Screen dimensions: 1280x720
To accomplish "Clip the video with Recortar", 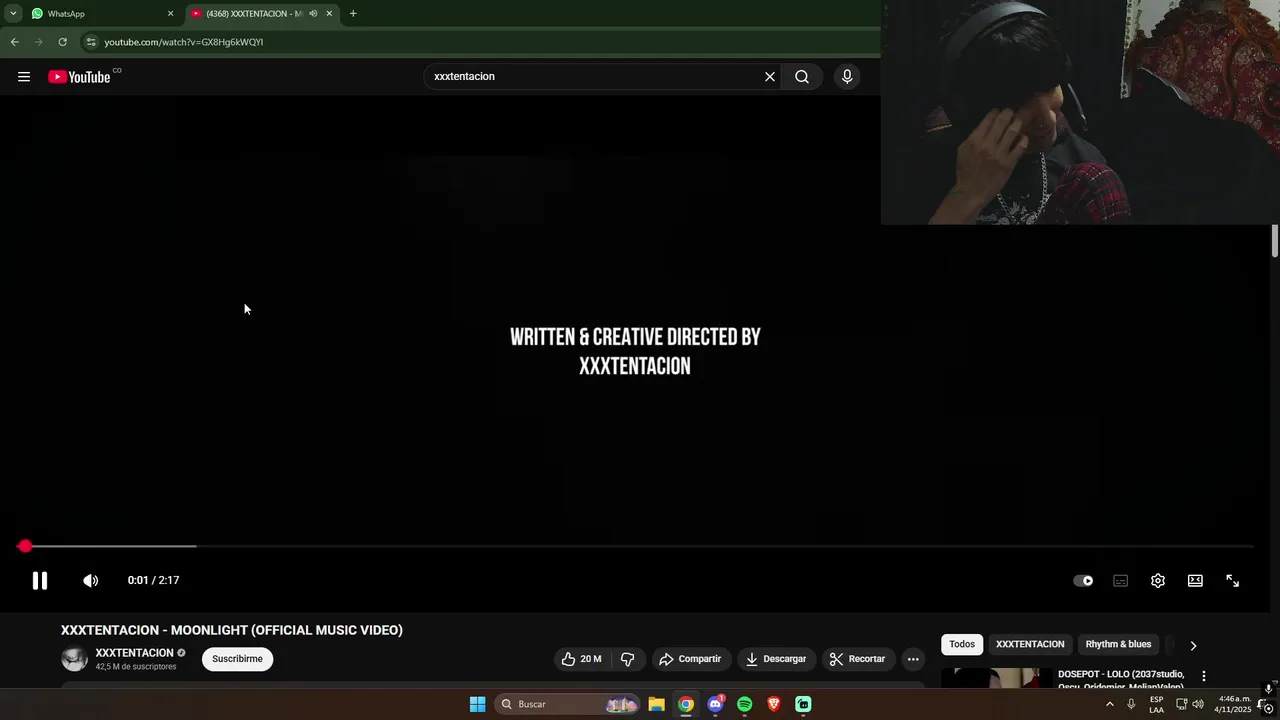I will [x=858, y=659].
